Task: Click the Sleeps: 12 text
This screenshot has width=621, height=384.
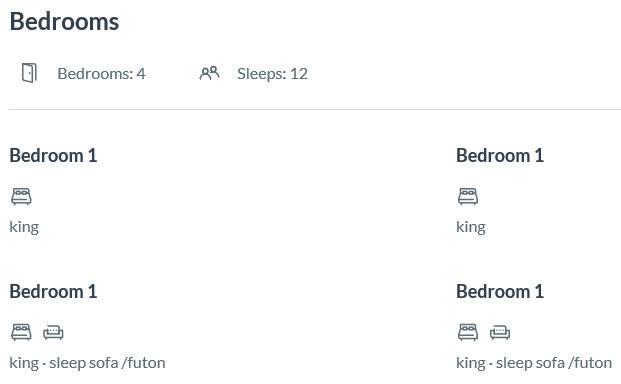Action: (272, 74)
